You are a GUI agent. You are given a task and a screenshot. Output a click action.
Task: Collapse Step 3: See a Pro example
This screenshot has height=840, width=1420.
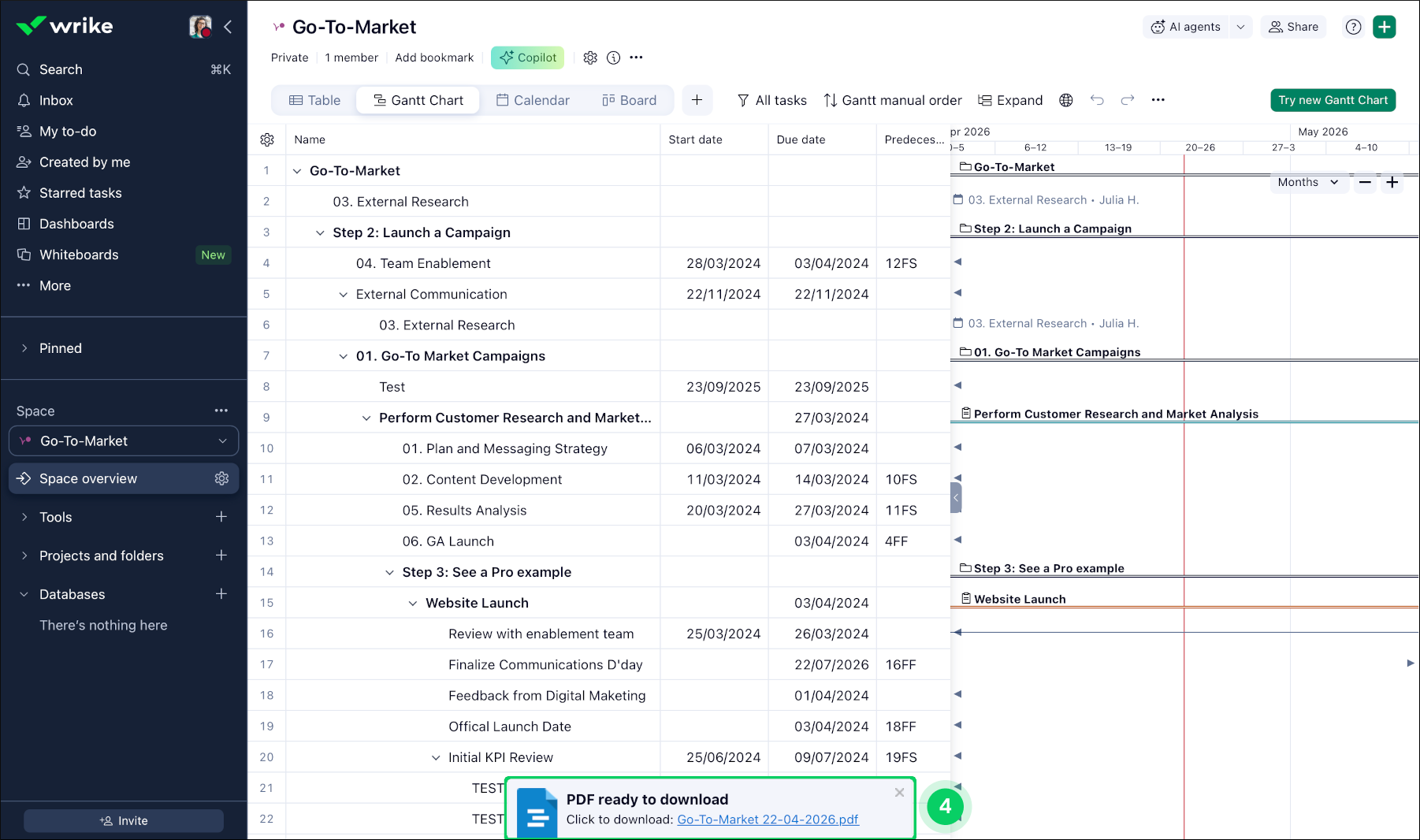click(x=389, y=572)
